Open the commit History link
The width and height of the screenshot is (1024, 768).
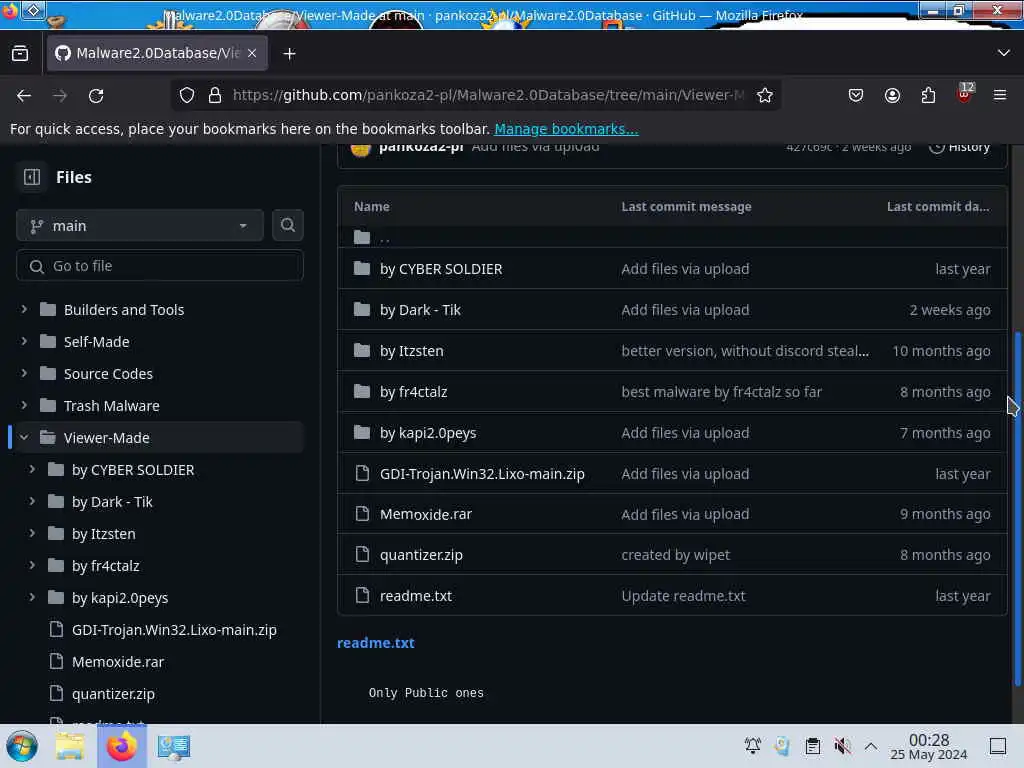pos(959,147)
